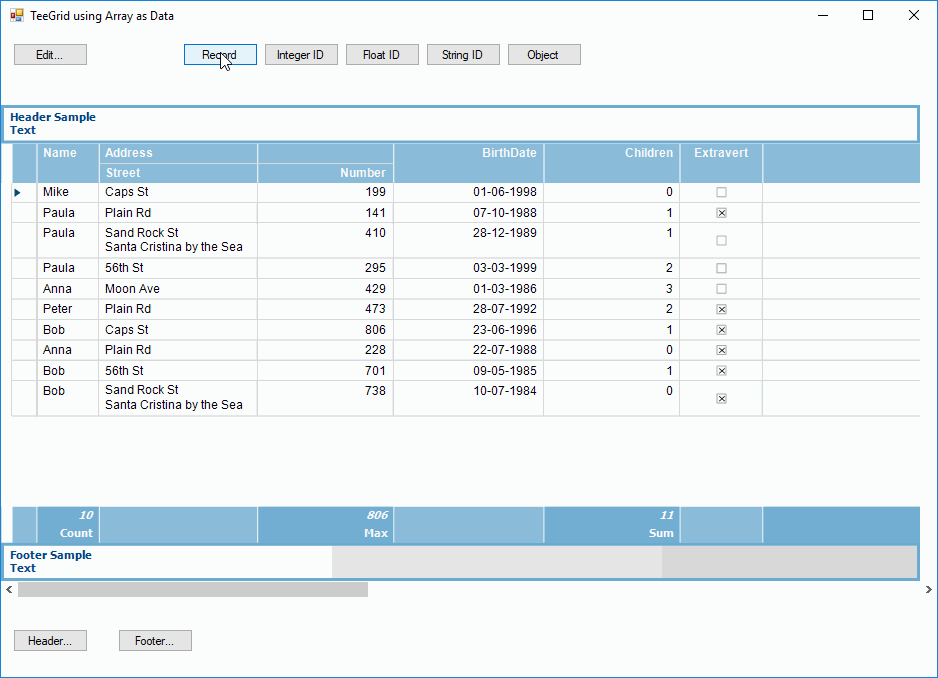Maximize the TeeGrid window
938x678 pixels.
point(867,16)
